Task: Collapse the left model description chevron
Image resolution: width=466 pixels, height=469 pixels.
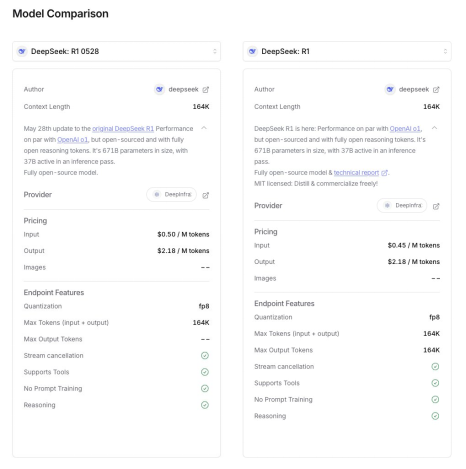Action: pyautogui.click(x=204, y=128)
